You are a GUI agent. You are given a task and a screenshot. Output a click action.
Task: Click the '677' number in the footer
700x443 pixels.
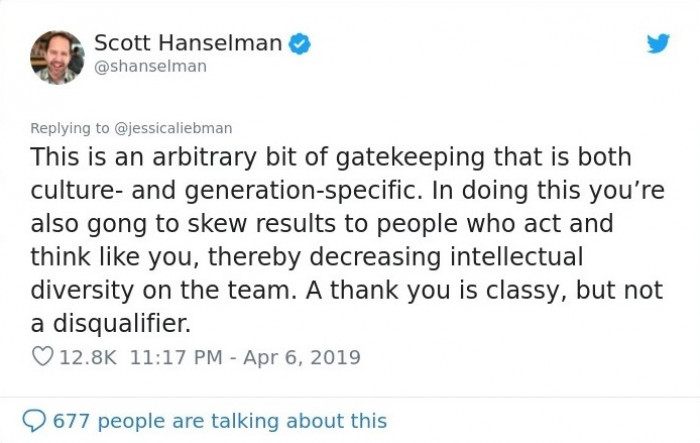pos(71,421)
